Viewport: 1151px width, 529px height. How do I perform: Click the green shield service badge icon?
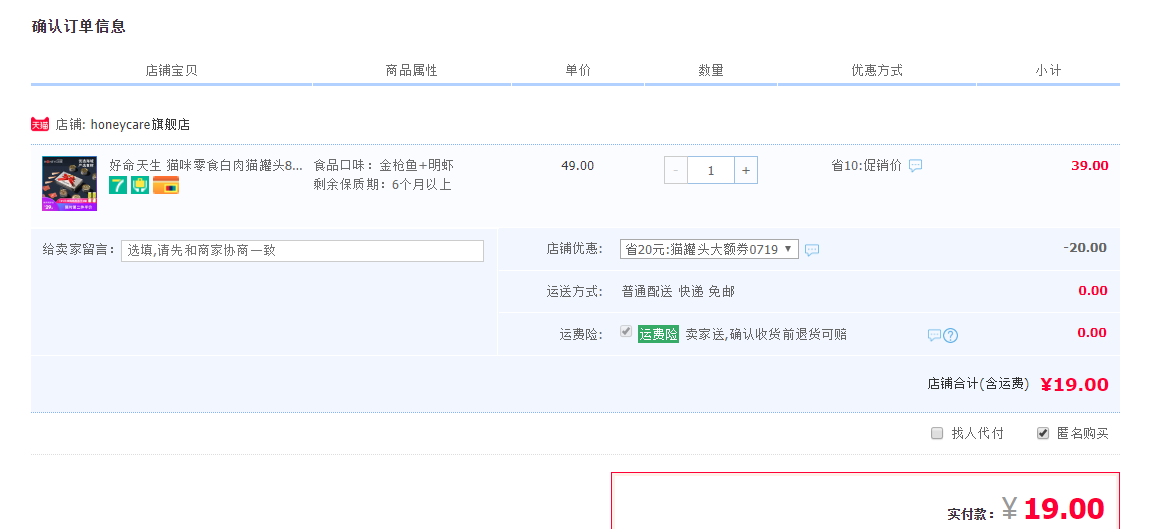[140, 185]
